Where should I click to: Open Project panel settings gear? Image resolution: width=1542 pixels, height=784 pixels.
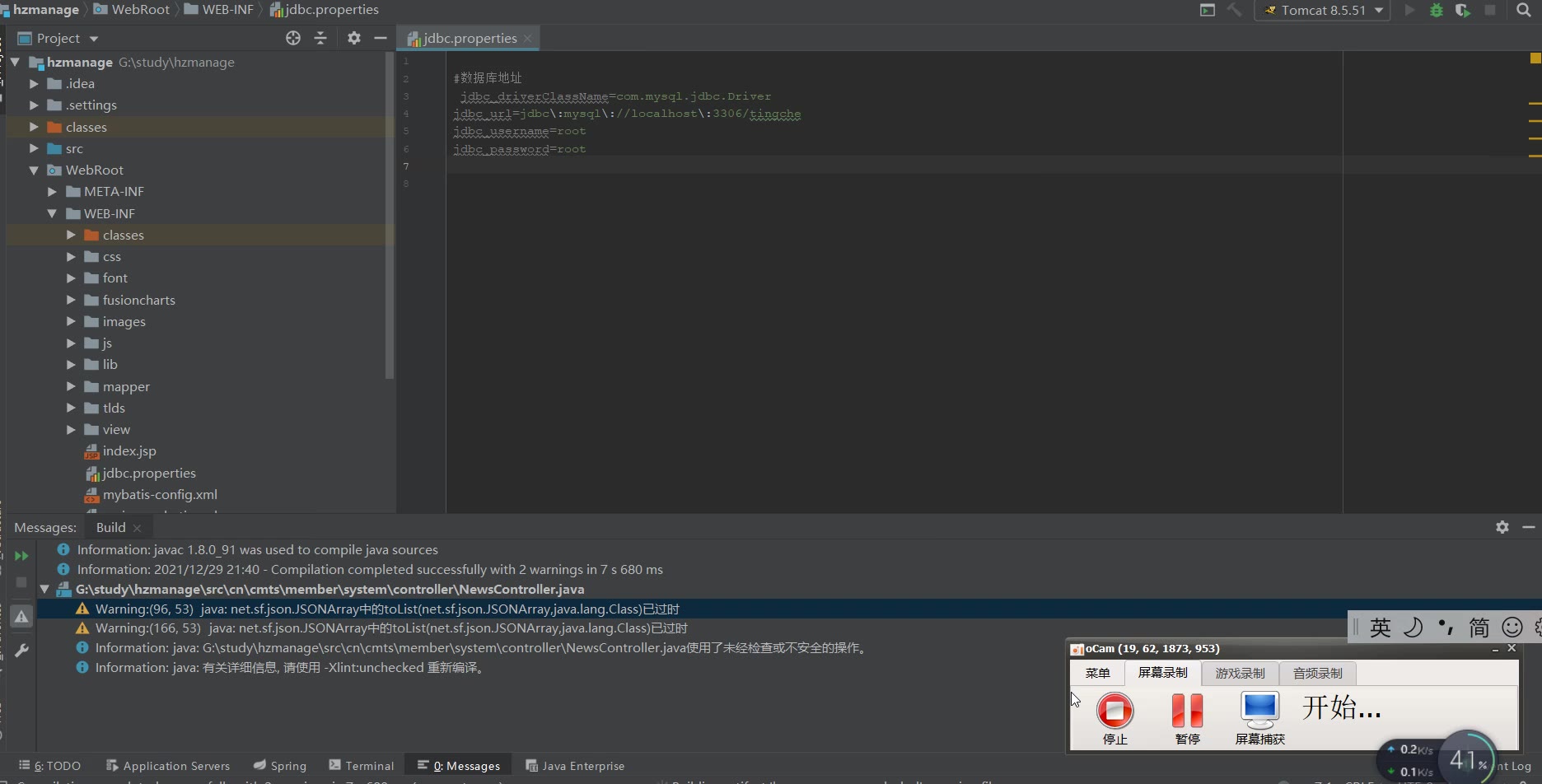click(354, 38)
